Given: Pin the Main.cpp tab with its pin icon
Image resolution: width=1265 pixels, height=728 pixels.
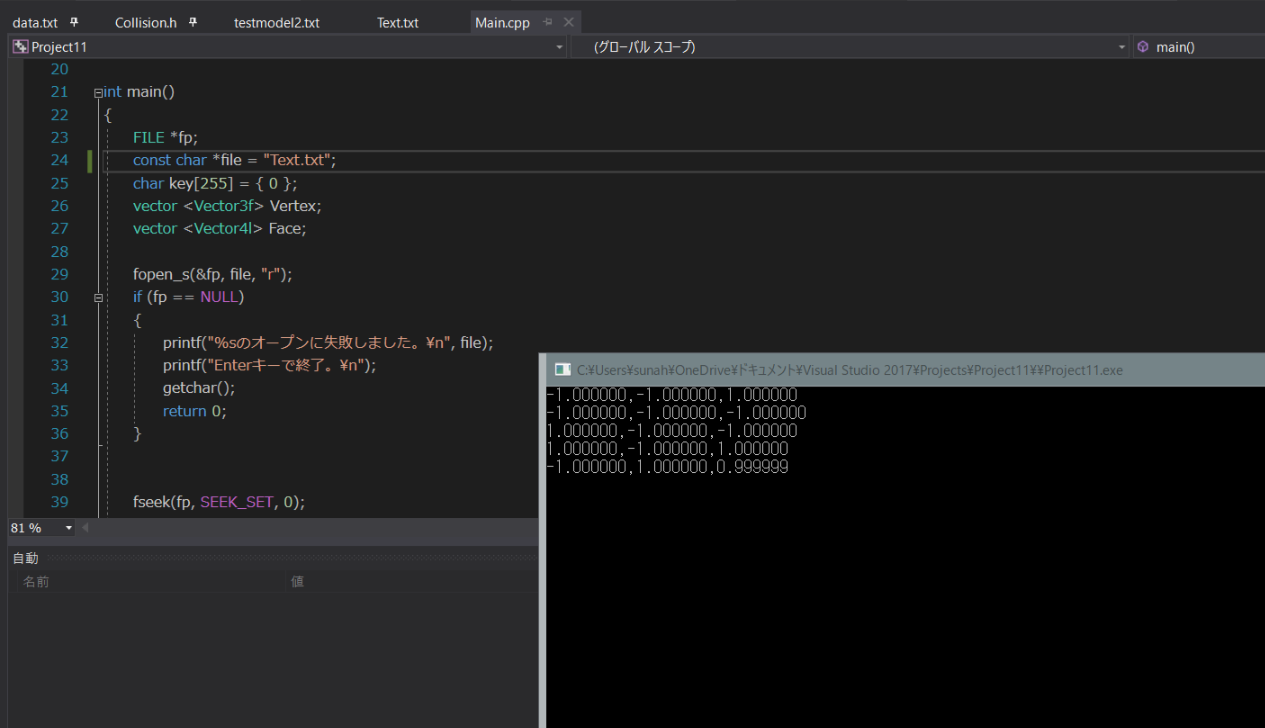Looking at the screenshot, I should (548, 22).
